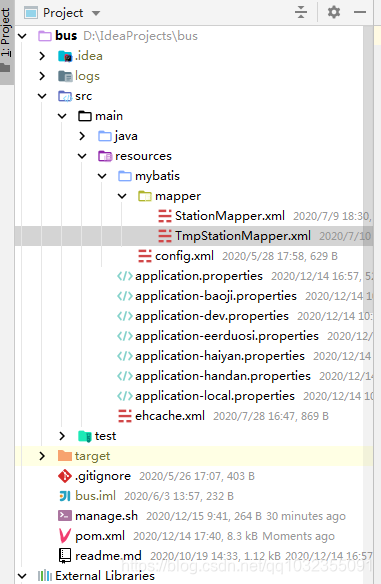The height and width of the screenshot is (584, 381).
Task: Click the resources root folder icon
Action: [x=105, y=156]
